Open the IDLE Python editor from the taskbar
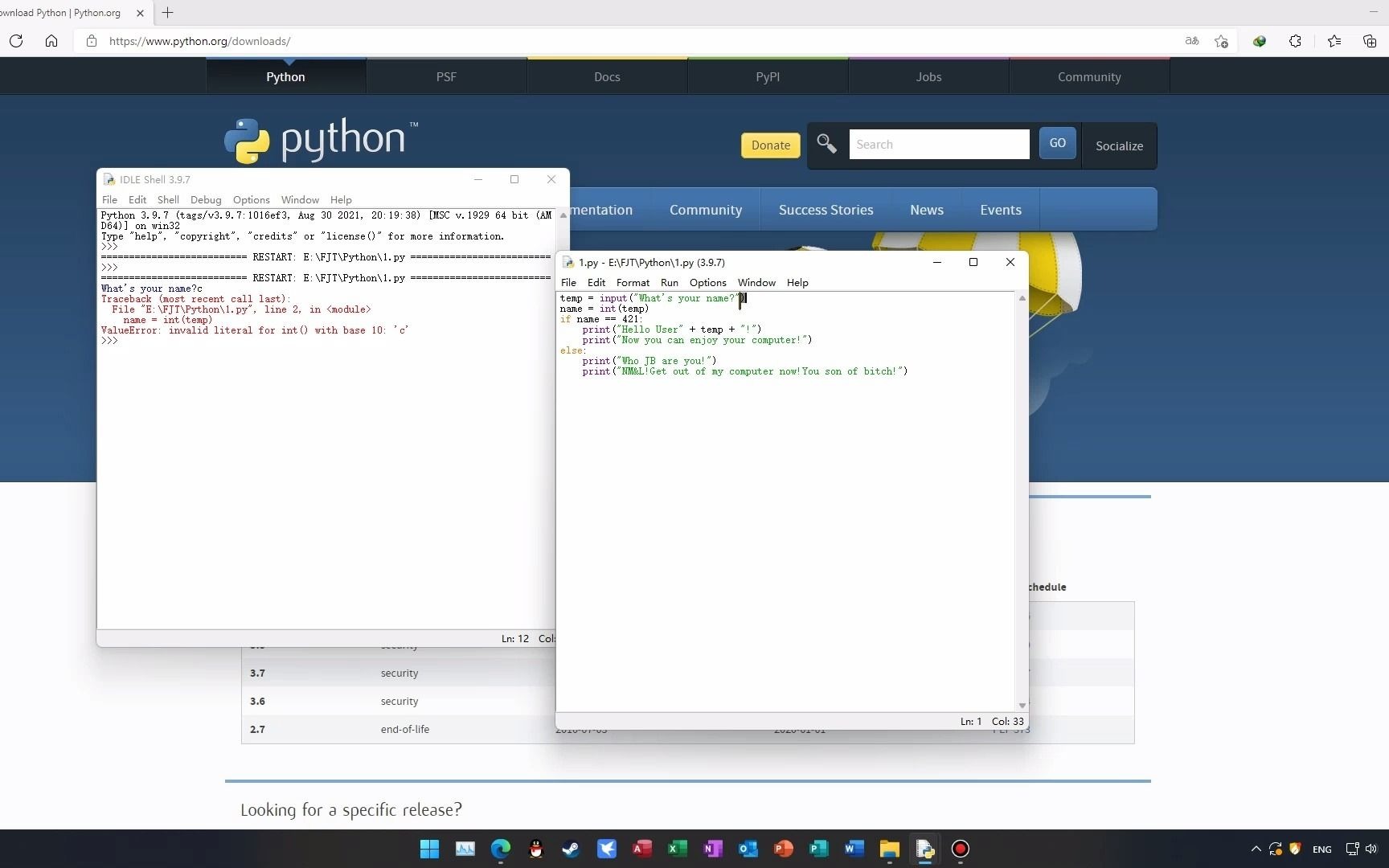 point(924,849)
